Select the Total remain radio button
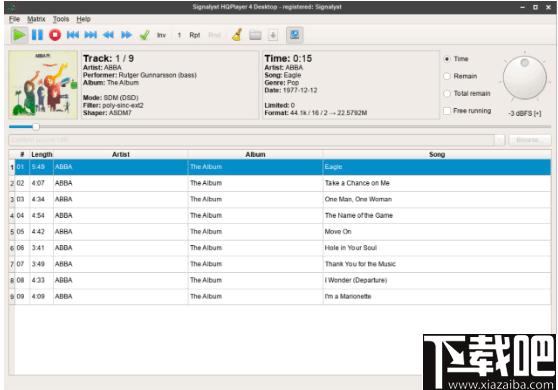Image resolution: width=558 pixels, height=390 pixels. pos(447,93)
